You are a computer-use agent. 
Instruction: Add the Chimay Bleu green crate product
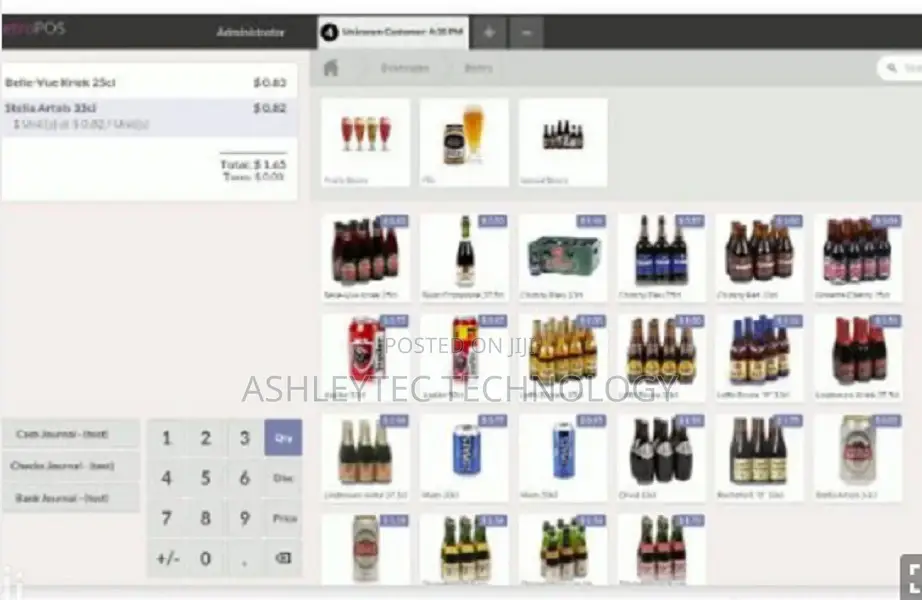[563, 258]
